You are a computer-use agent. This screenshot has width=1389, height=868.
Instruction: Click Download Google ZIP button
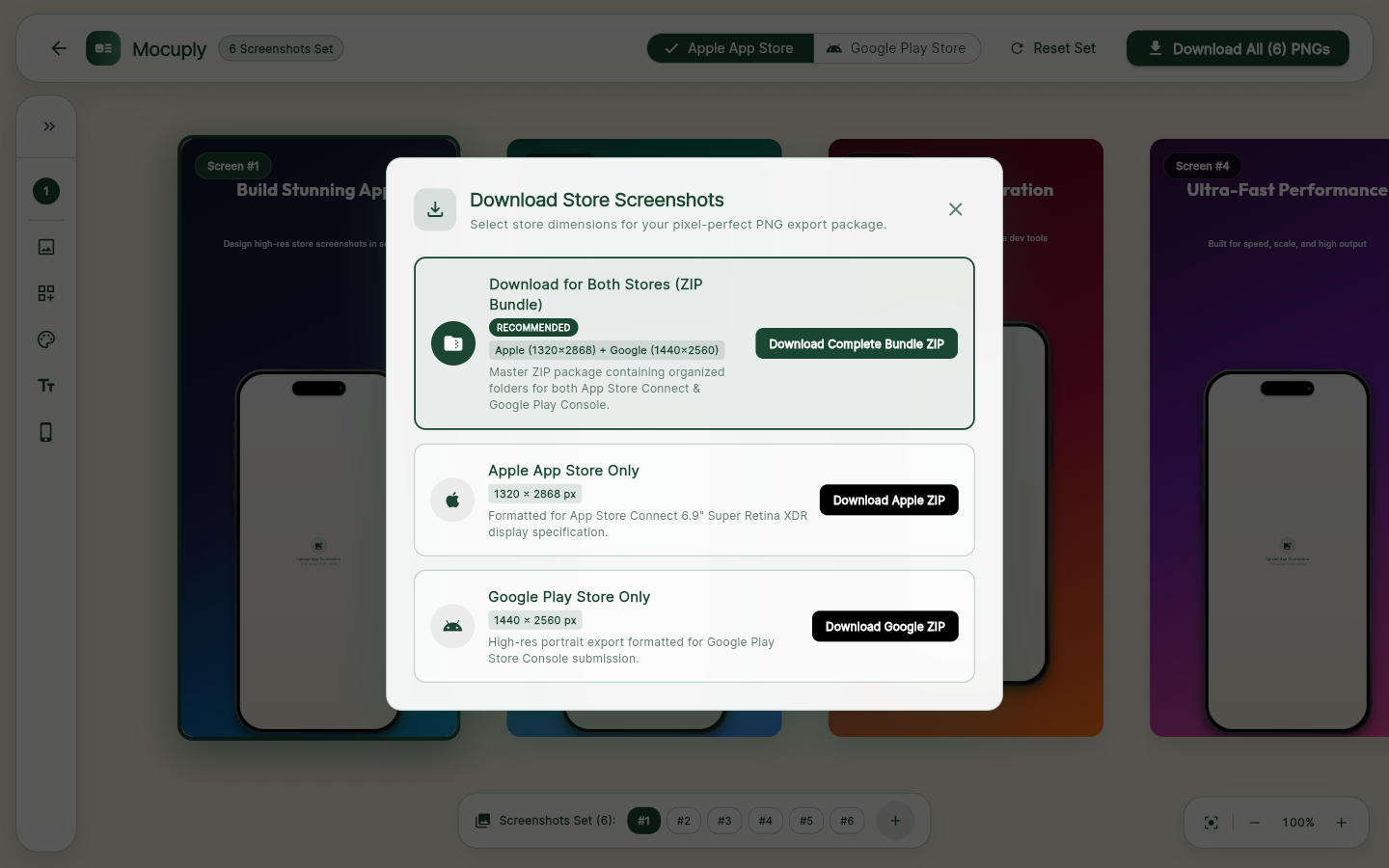pos(885,626)
